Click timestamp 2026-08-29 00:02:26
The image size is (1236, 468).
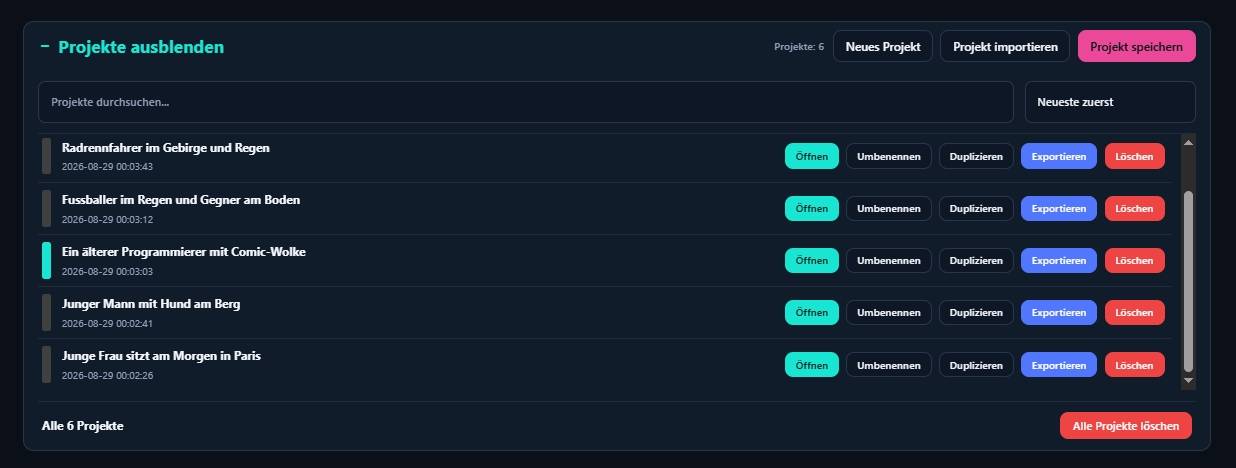(x=107, y=375)
